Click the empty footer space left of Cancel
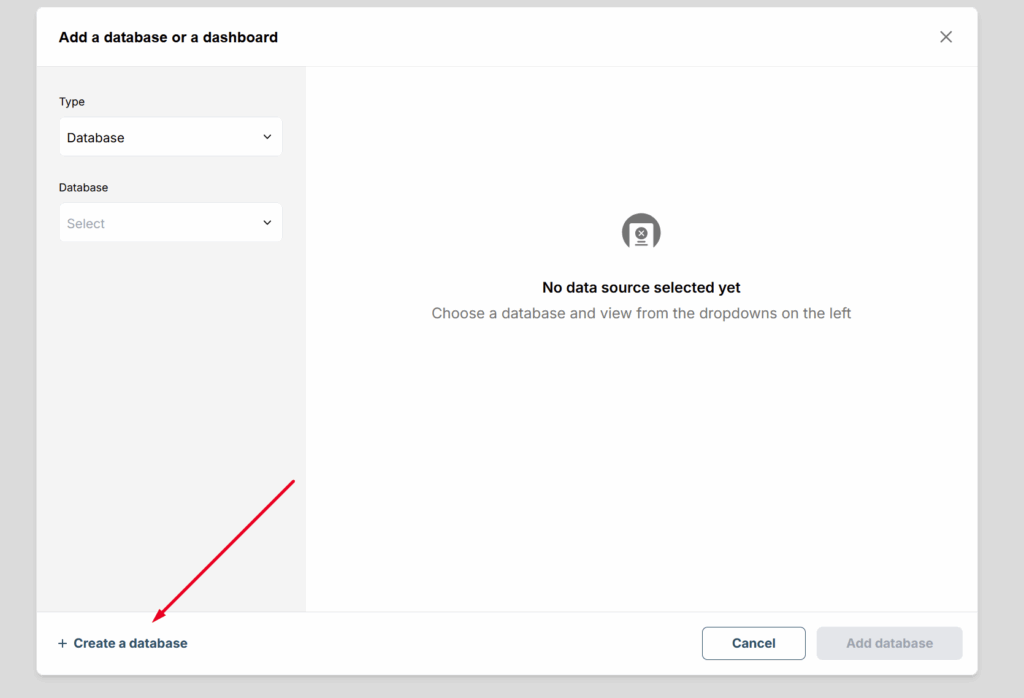Viewport: 1024px width, 698px height. [450, 643]
